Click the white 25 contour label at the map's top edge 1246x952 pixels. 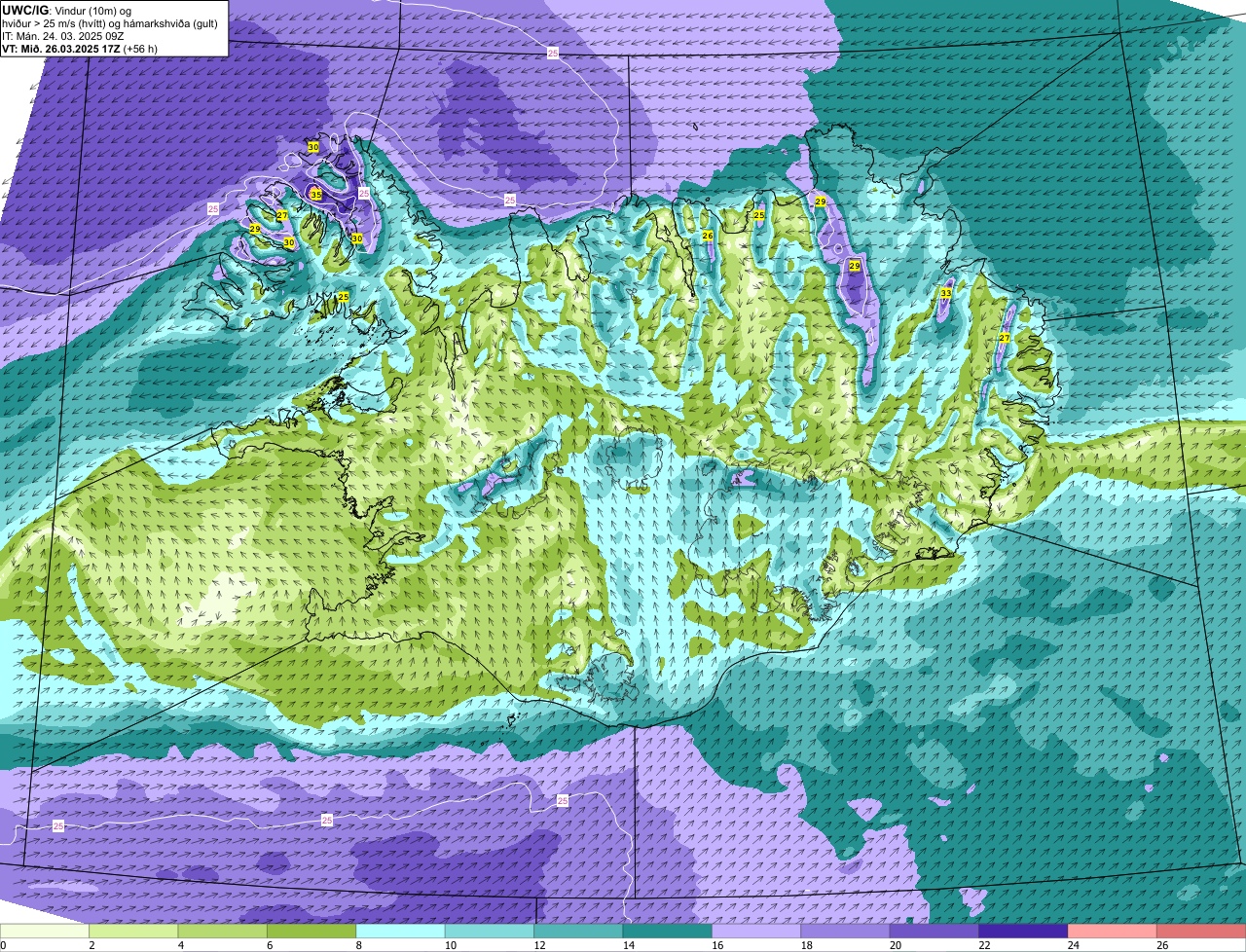(x=553, y=54)
